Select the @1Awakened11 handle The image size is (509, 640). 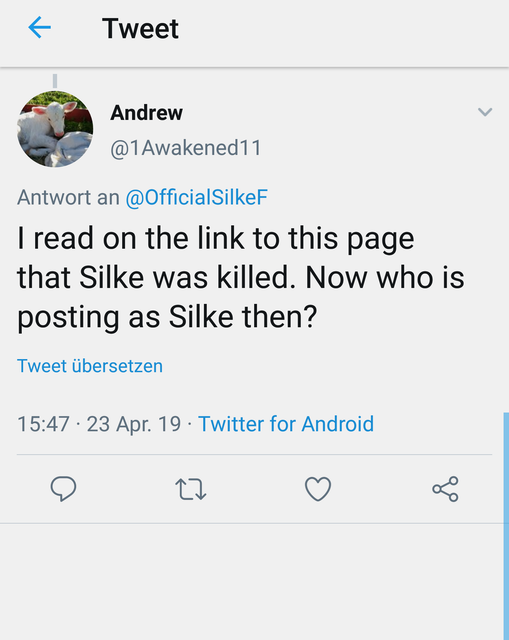186,148
